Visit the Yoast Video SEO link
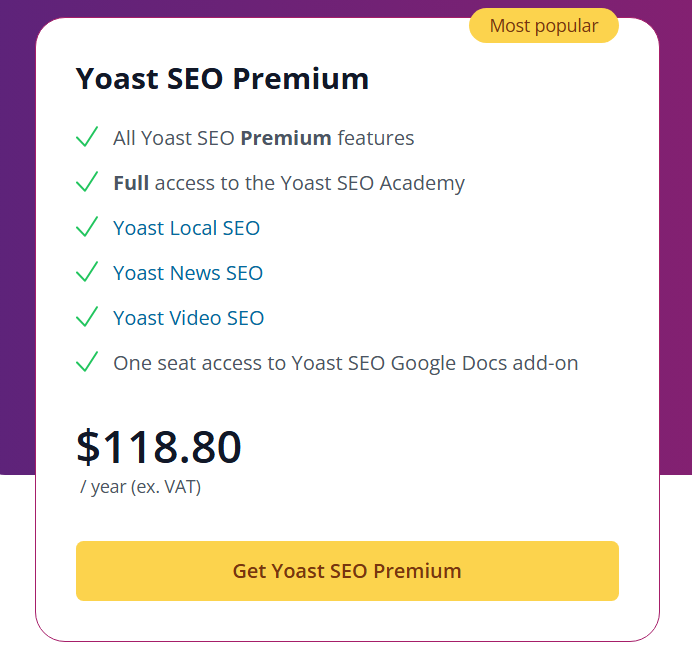The image size is (692, 652). coord(188,318)
